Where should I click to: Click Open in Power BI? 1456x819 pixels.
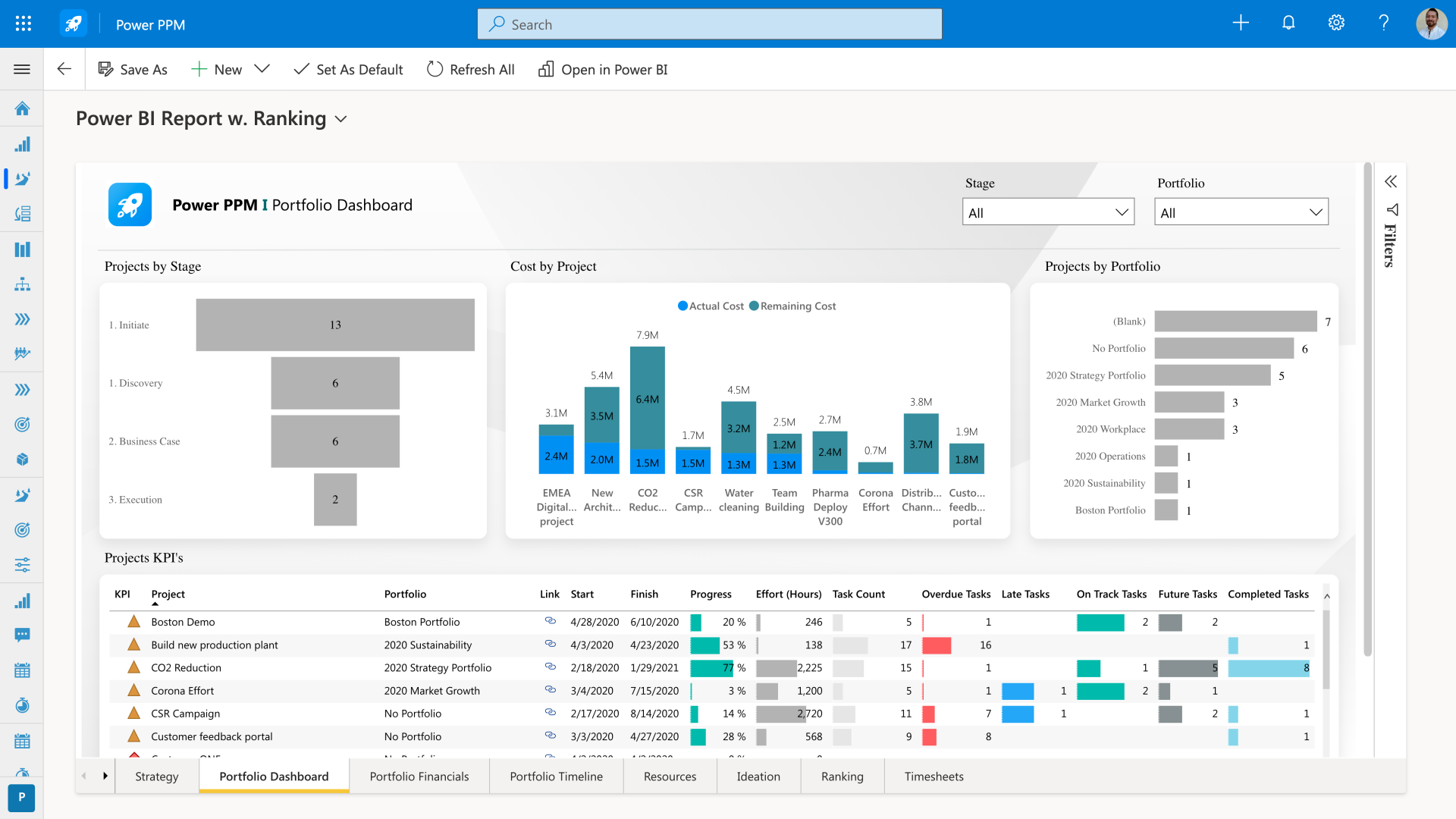604,70
